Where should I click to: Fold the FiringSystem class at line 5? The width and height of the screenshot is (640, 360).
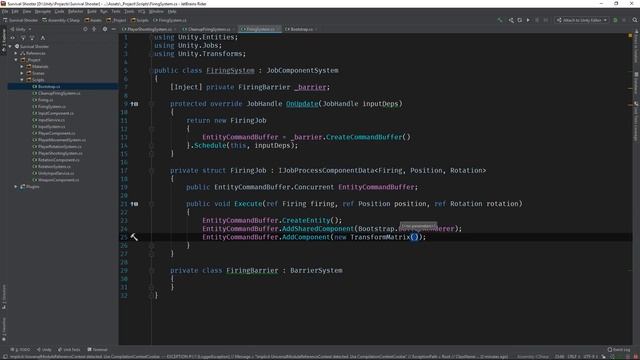[x=151, y=71]
